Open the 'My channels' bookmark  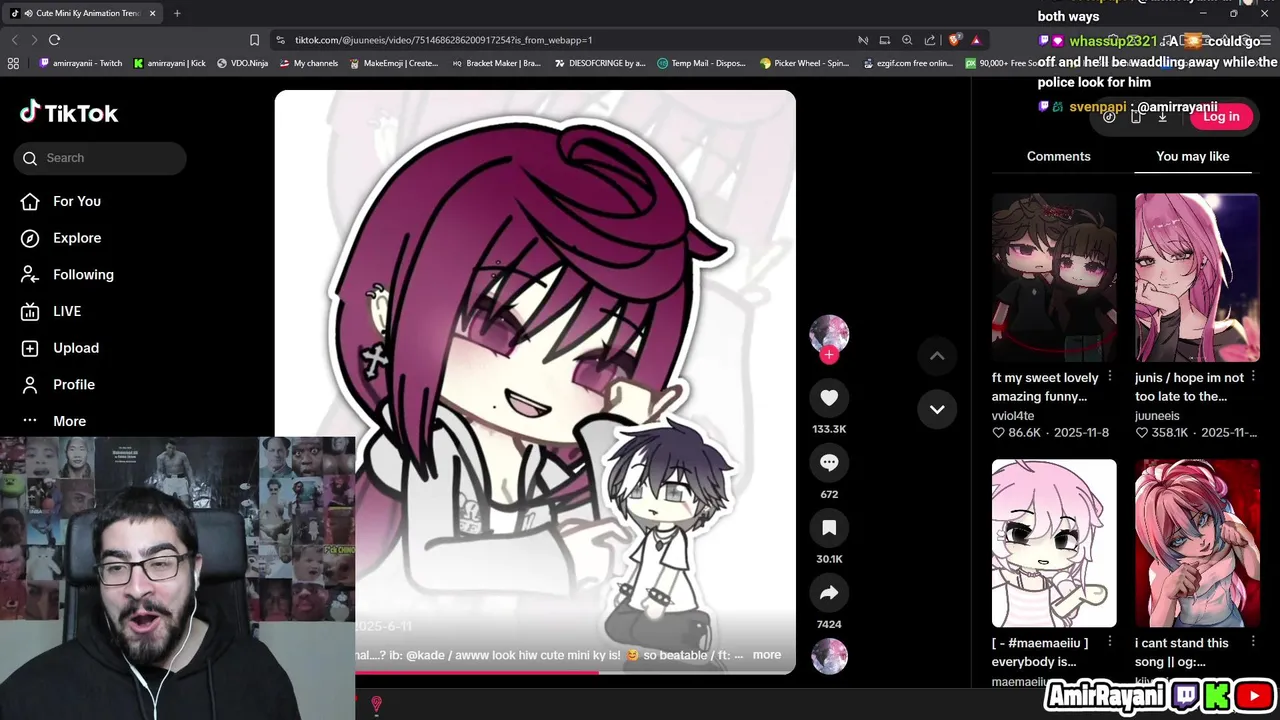(309, 63)
